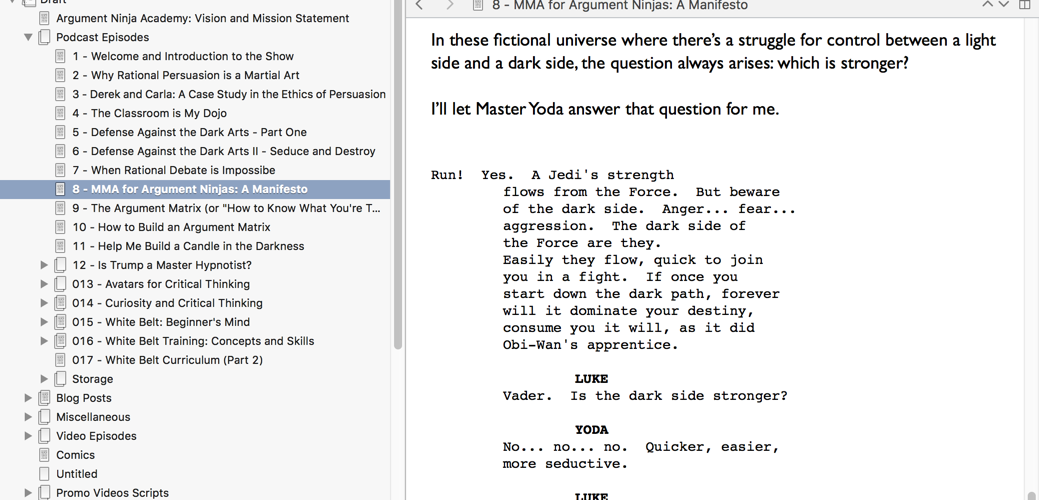The width and height of the screenshot is (1039, 500).
Task: Click the Storage folder icon
Action: click(61, 379)
